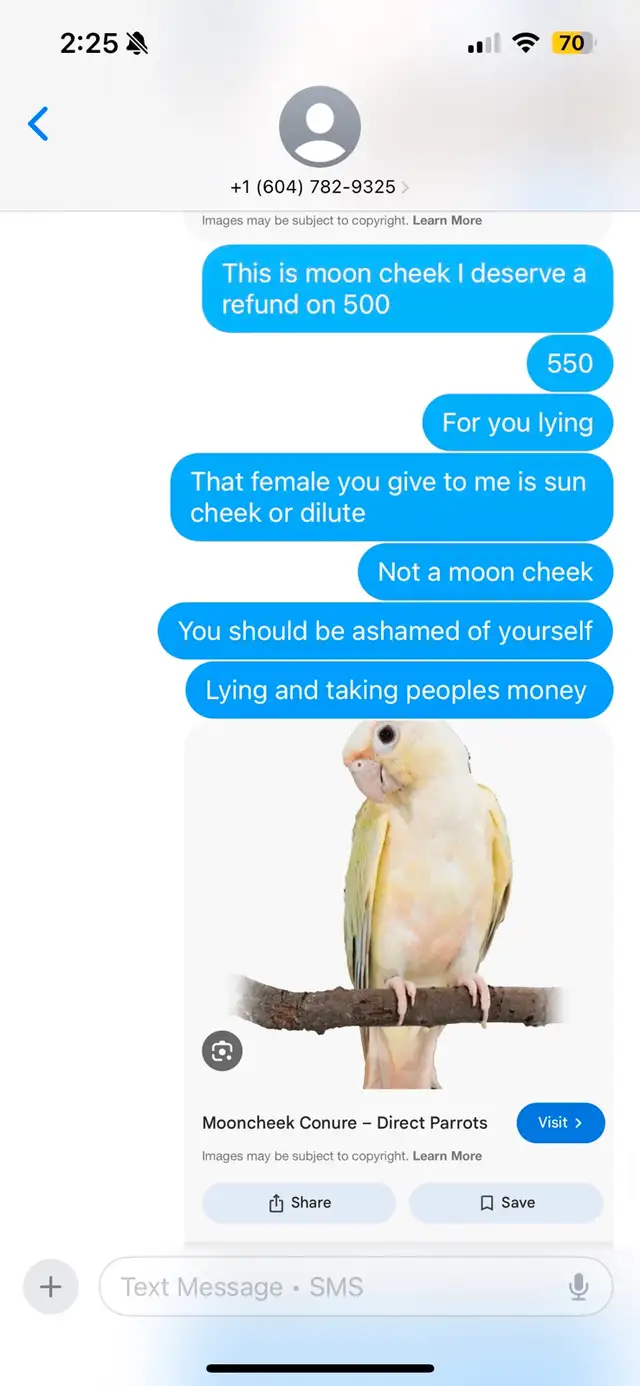Open the upper Learn More link

pos(447,220)
